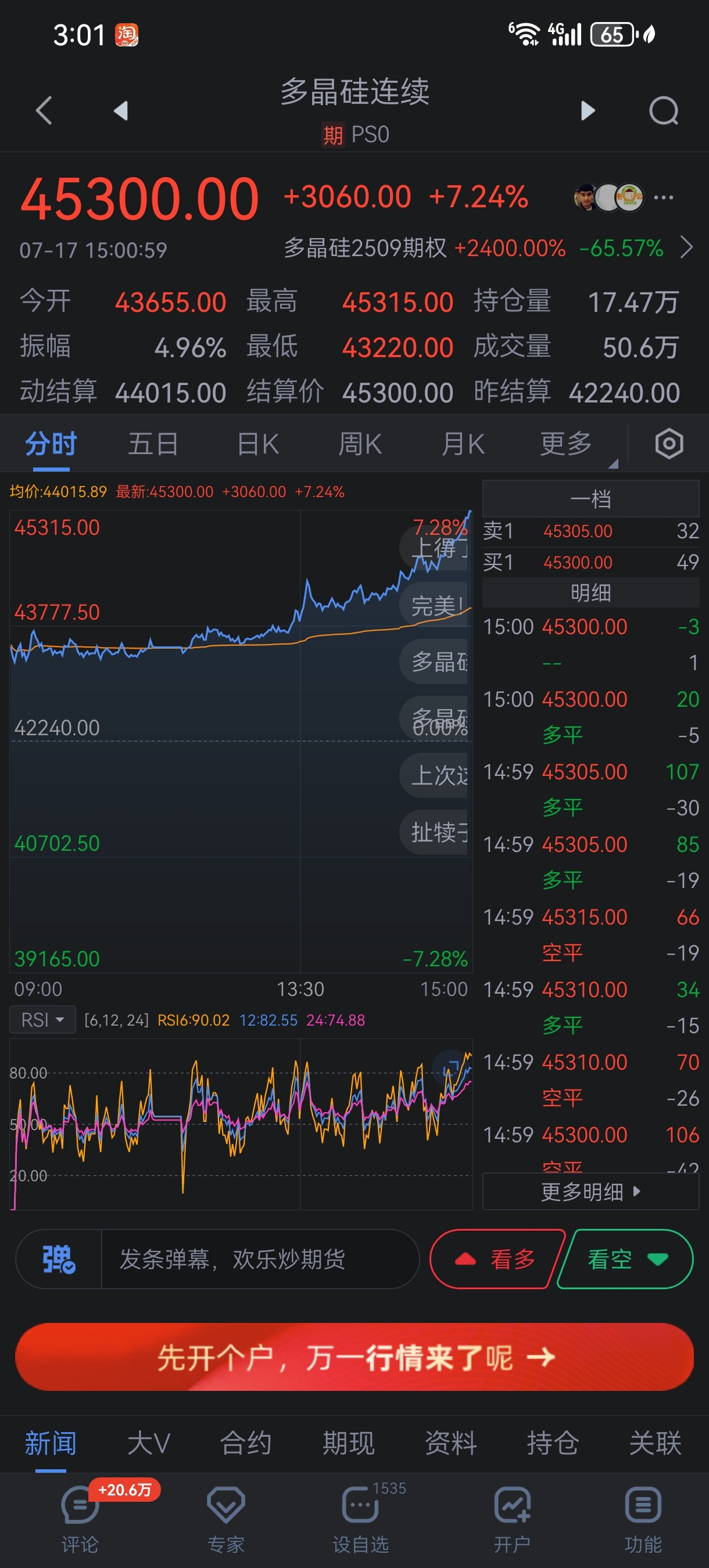Open the 关联 tab

click(656, 1443)
